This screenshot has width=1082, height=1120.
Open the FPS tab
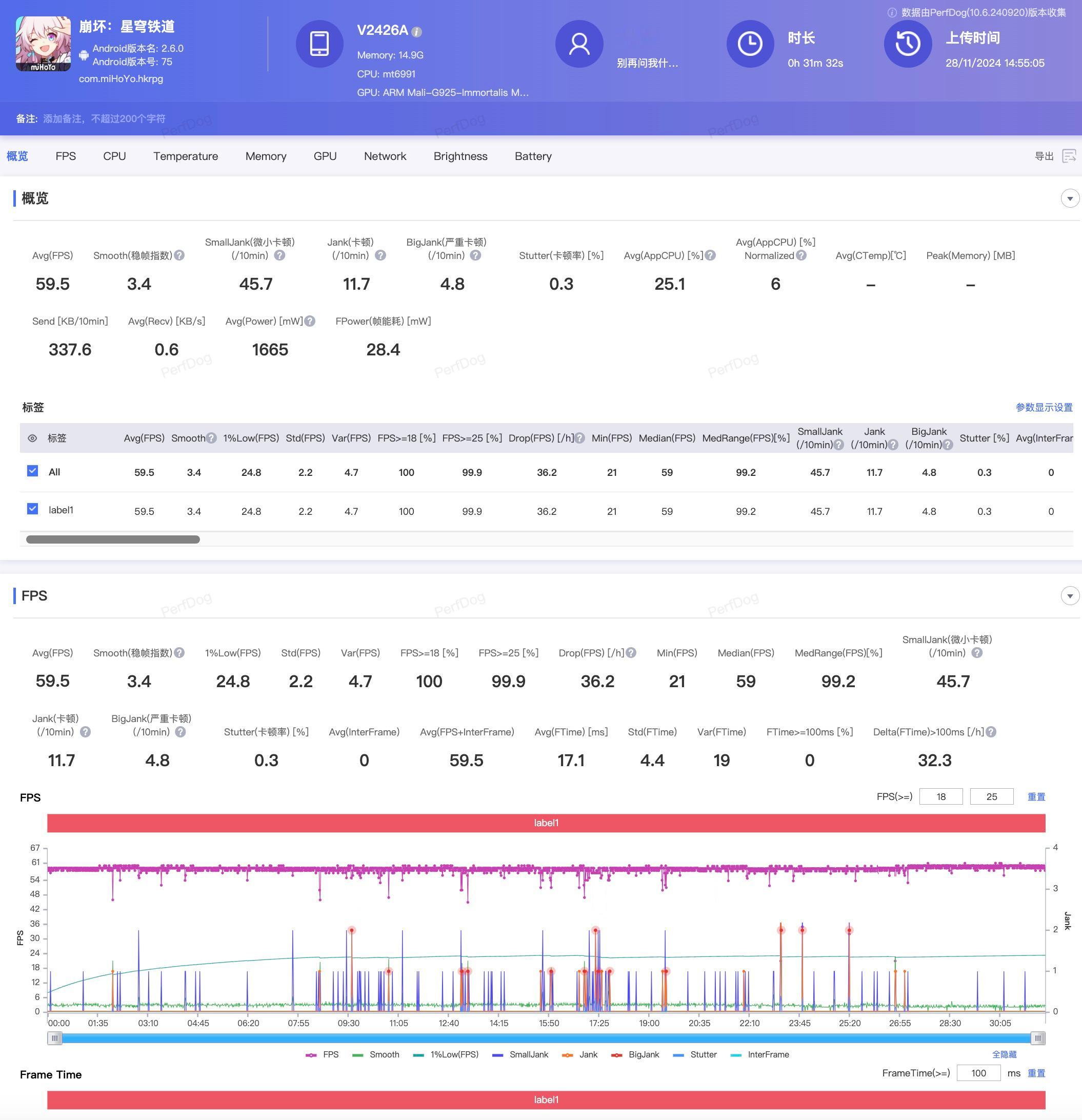point(66,156)
